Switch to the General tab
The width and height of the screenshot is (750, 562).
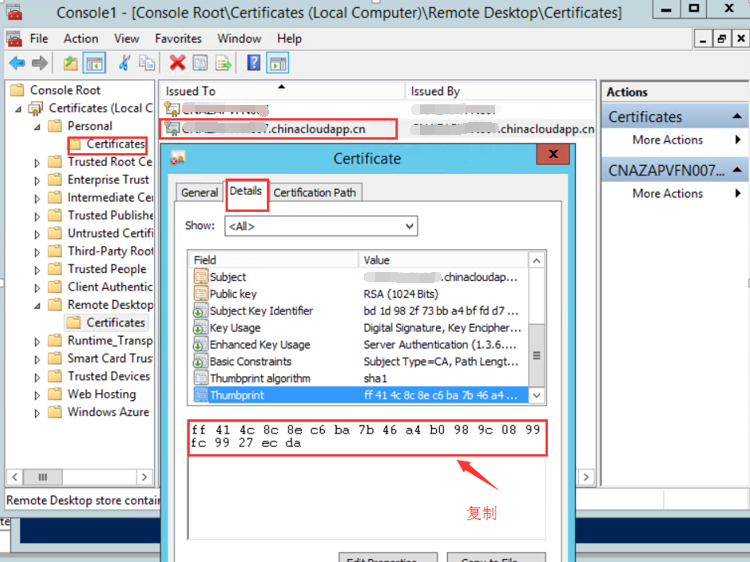pos(200,193)
